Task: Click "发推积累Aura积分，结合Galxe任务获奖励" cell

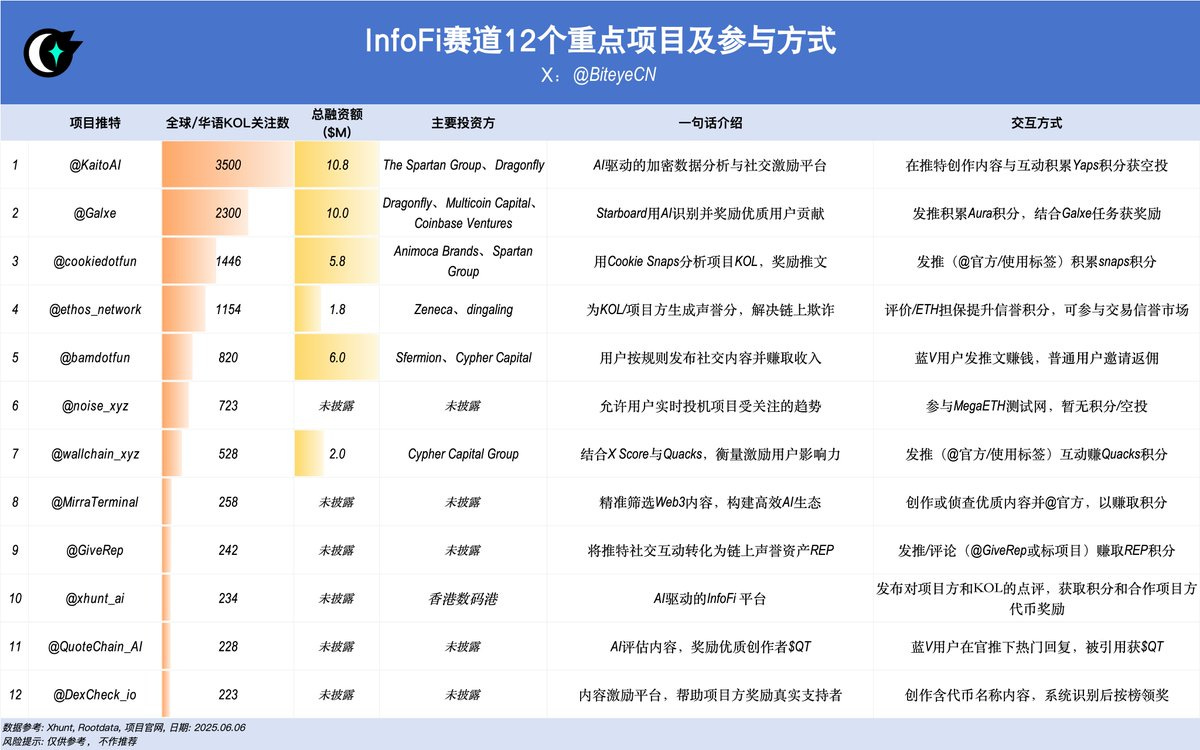Action: coord(1036,213)
